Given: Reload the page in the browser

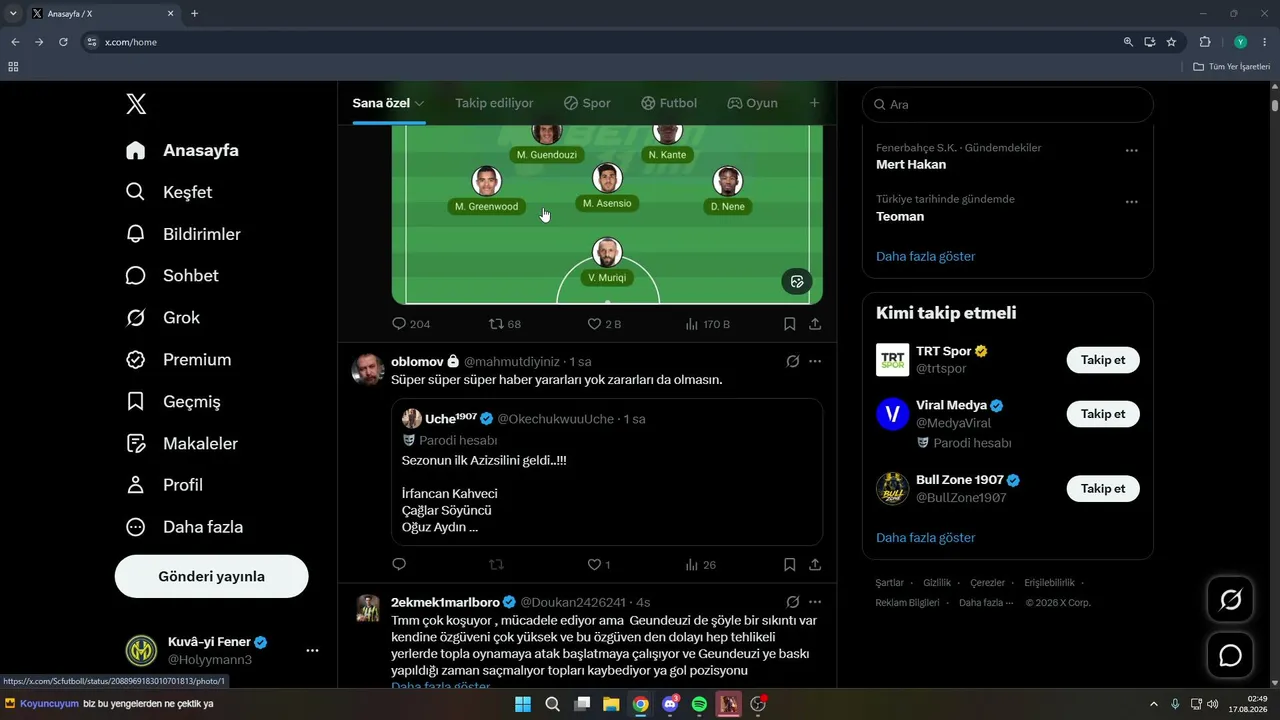Looking at the screenshot, I should point(63,42).
